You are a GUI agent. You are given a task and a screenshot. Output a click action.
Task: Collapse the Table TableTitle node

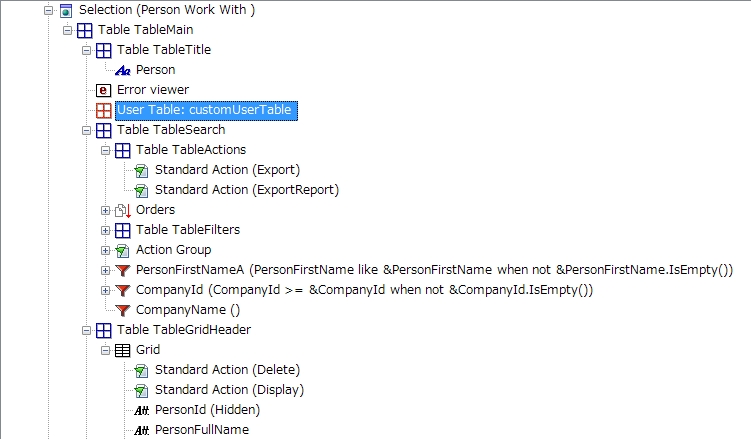(86, 50)
